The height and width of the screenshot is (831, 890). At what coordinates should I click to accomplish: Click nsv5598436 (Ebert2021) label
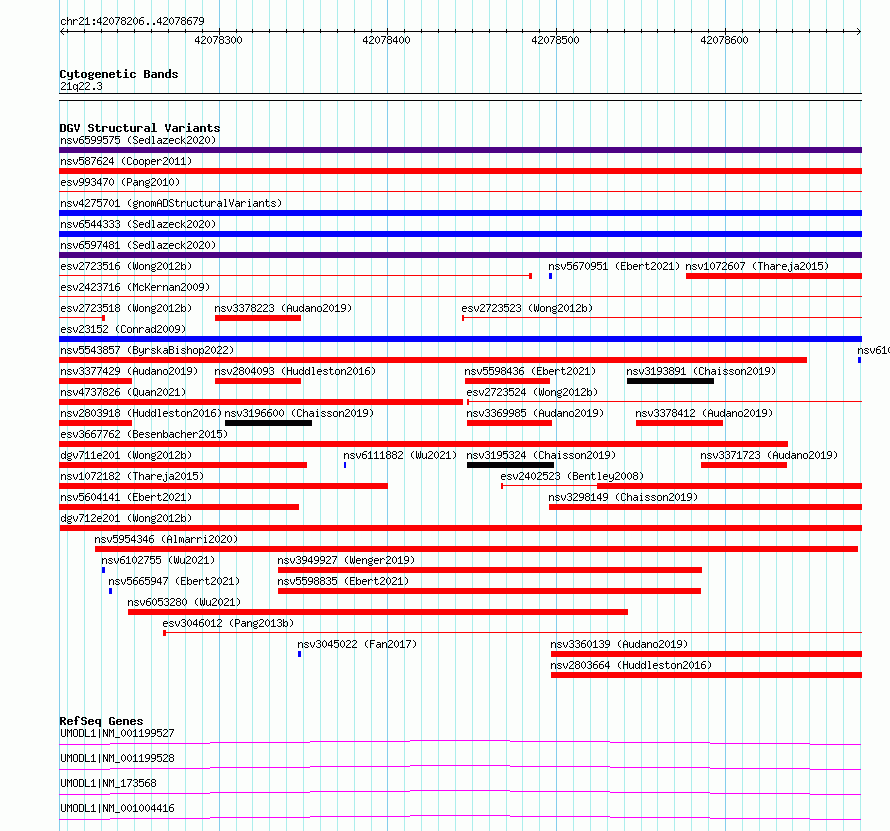coord(530,371)
